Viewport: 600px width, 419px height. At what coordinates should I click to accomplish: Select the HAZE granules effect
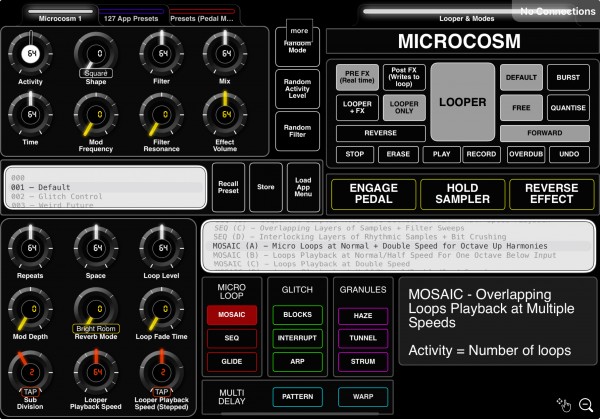pyautogui.click(x=363, y=316)
